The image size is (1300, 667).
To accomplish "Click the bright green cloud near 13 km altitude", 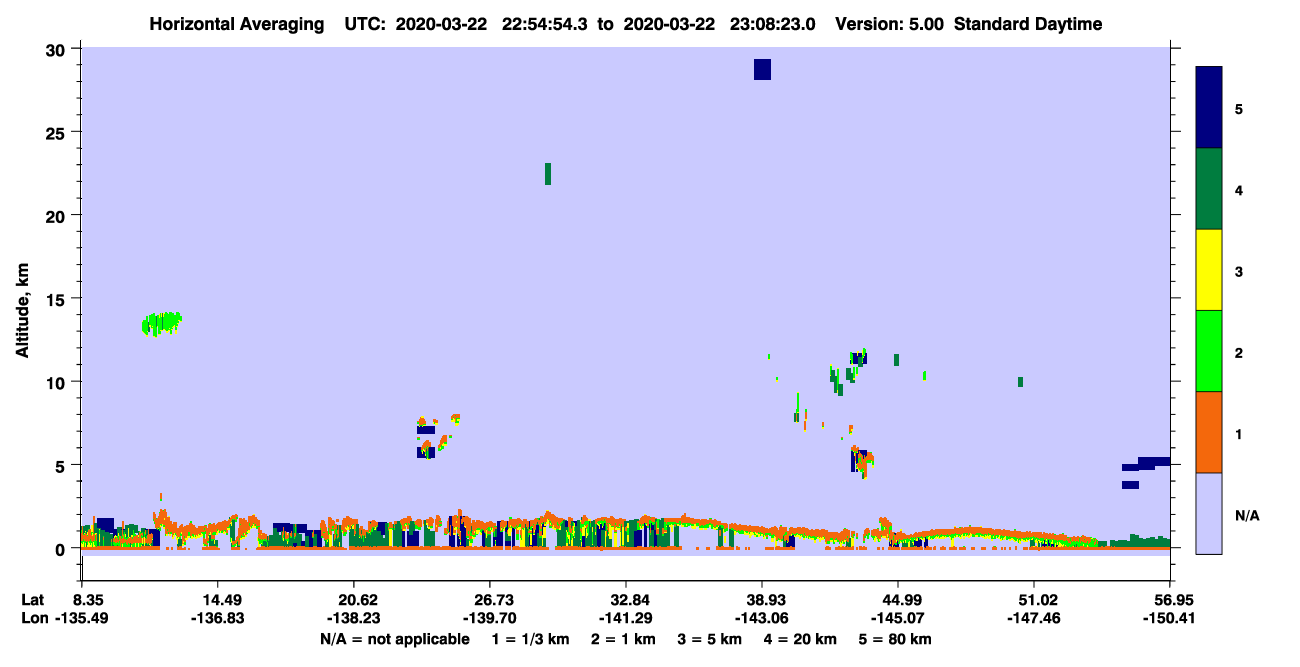I will (x=161, y=323).
